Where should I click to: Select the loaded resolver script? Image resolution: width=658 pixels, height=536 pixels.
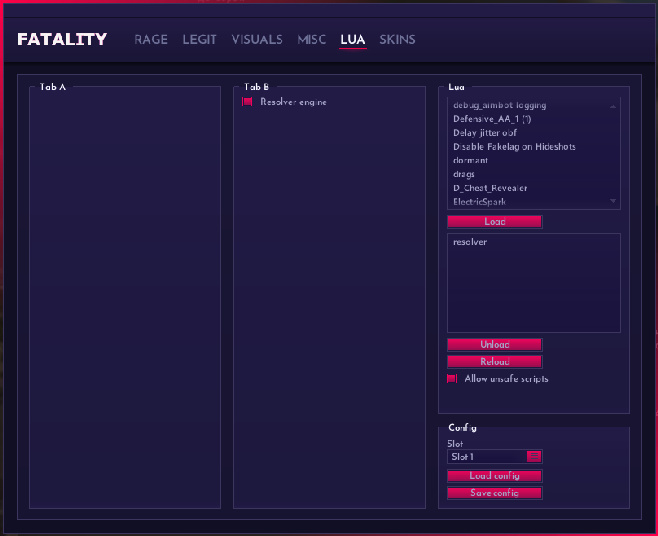coord(470,242)
